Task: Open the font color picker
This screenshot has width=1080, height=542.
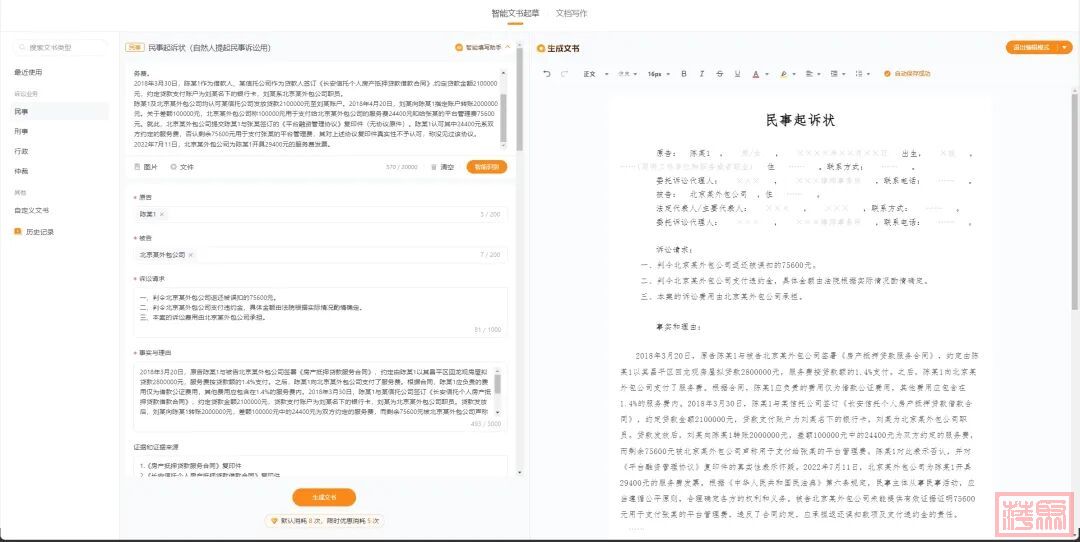Action: click(757, 74)
